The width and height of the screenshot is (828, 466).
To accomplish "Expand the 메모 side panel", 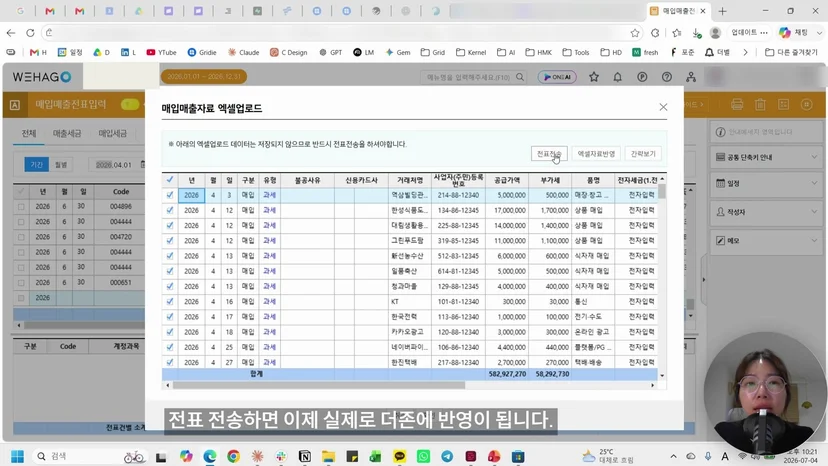I will pos(766,240).
